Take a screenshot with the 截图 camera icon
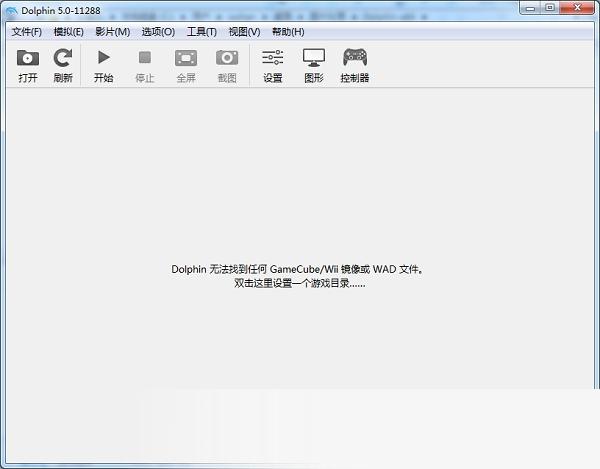Screen dimensions: 600x469 (x=227, y=58)
